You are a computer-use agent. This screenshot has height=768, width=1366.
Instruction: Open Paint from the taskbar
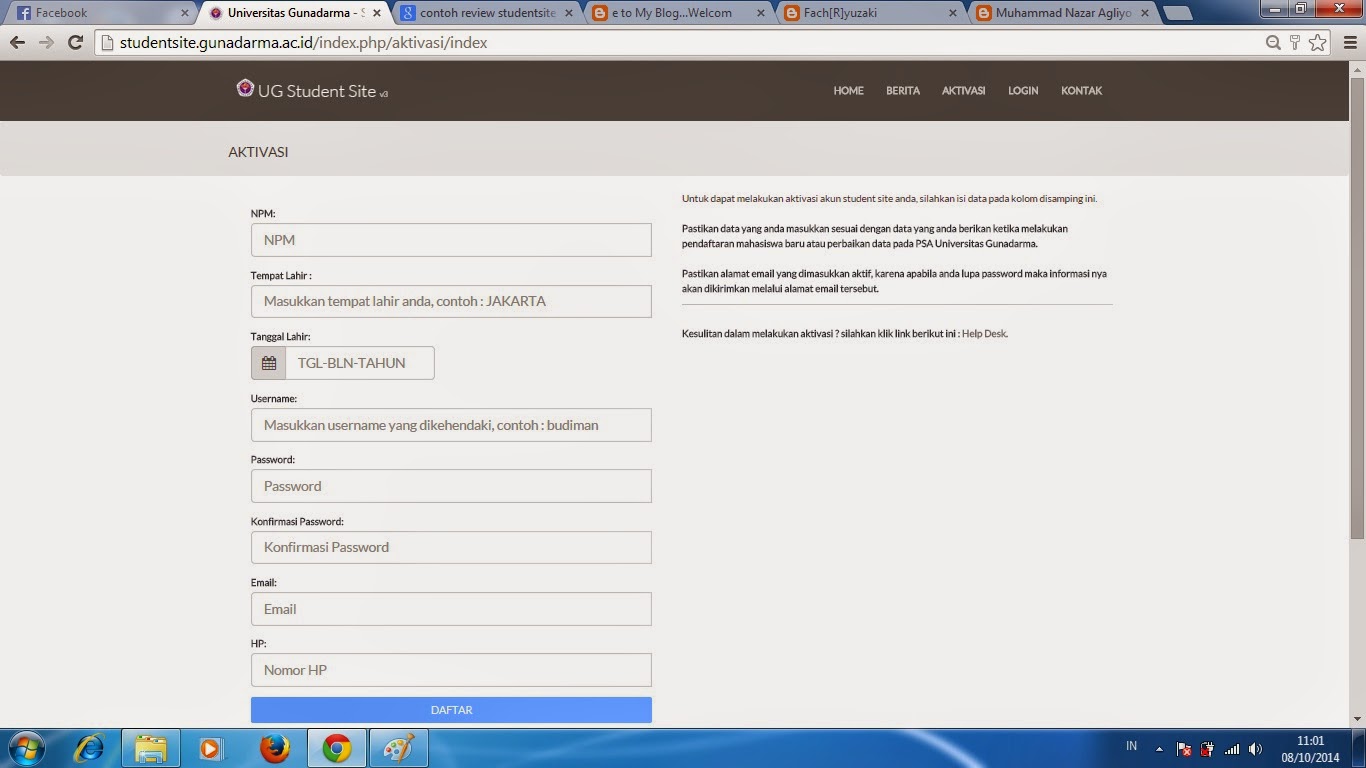click(398, 748)
